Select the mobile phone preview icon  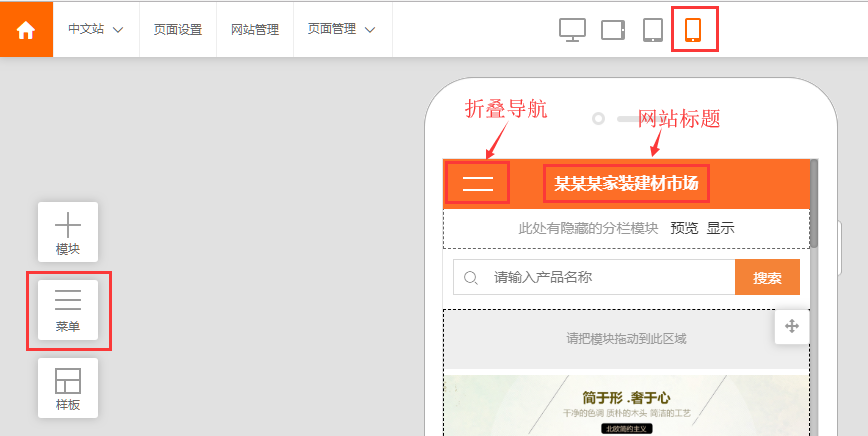(693, 30)
